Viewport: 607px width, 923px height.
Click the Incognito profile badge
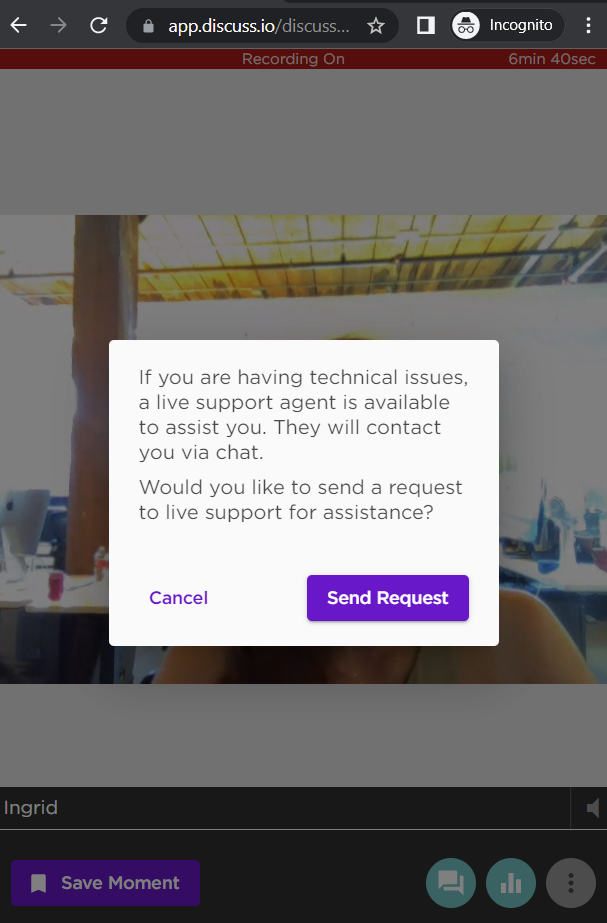508,25
